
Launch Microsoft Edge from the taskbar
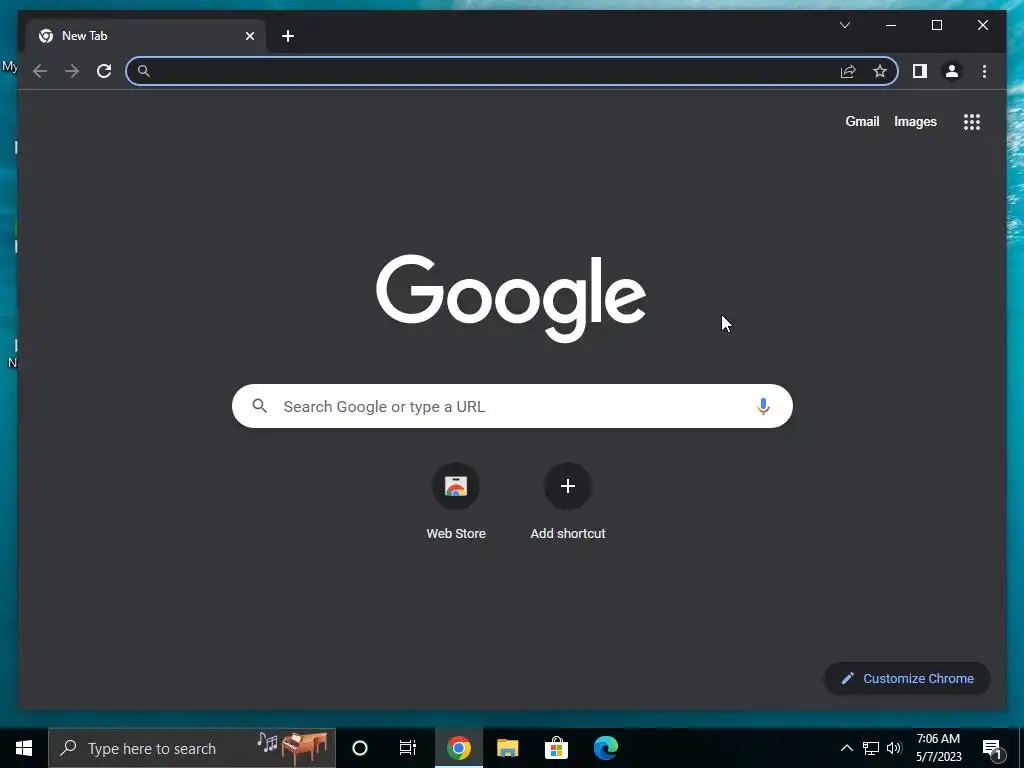[x=605, y=748]
